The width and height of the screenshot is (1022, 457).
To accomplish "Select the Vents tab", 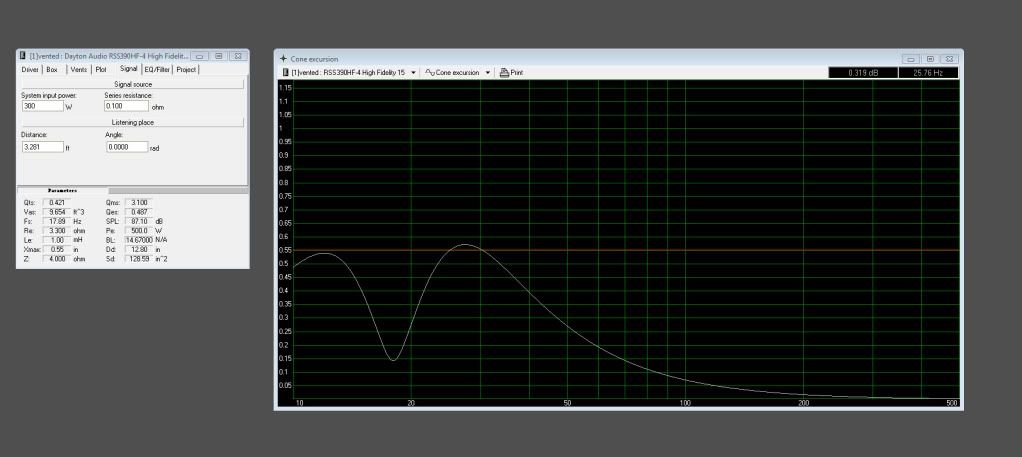I will [x=79, y=70].
